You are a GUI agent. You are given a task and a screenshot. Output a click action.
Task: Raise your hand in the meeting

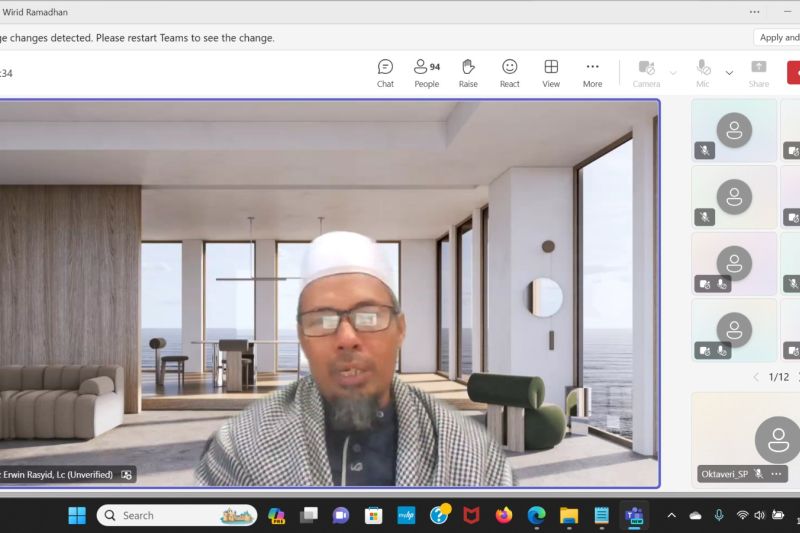pyautogui.click(x=468, y=72)
